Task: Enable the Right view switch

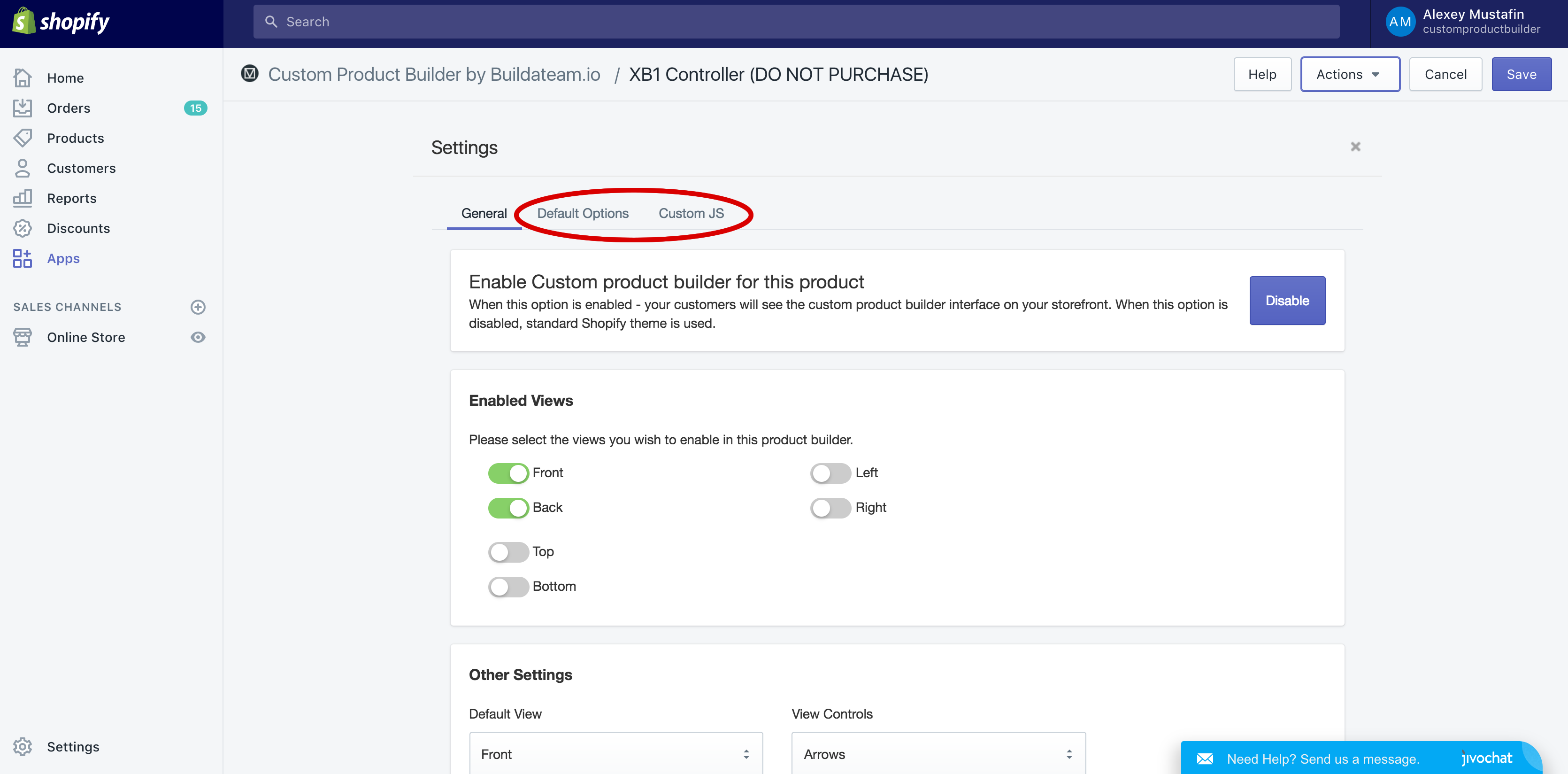Action: pos(830,508)
